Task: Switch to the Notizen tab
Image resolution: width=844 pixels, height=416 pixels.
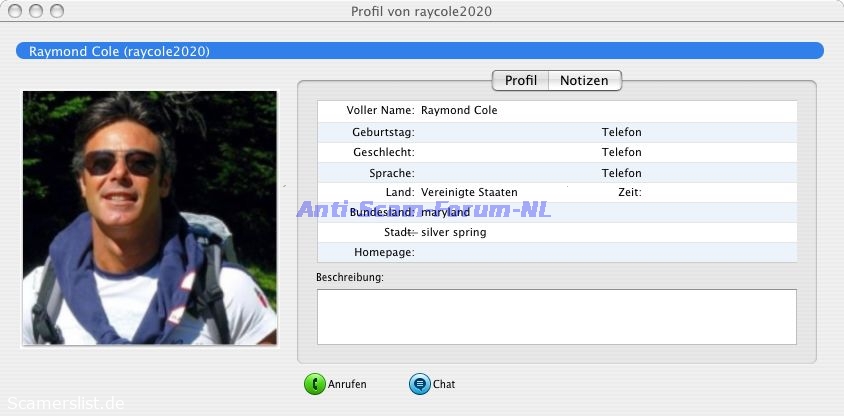Action: click(584, 80)
